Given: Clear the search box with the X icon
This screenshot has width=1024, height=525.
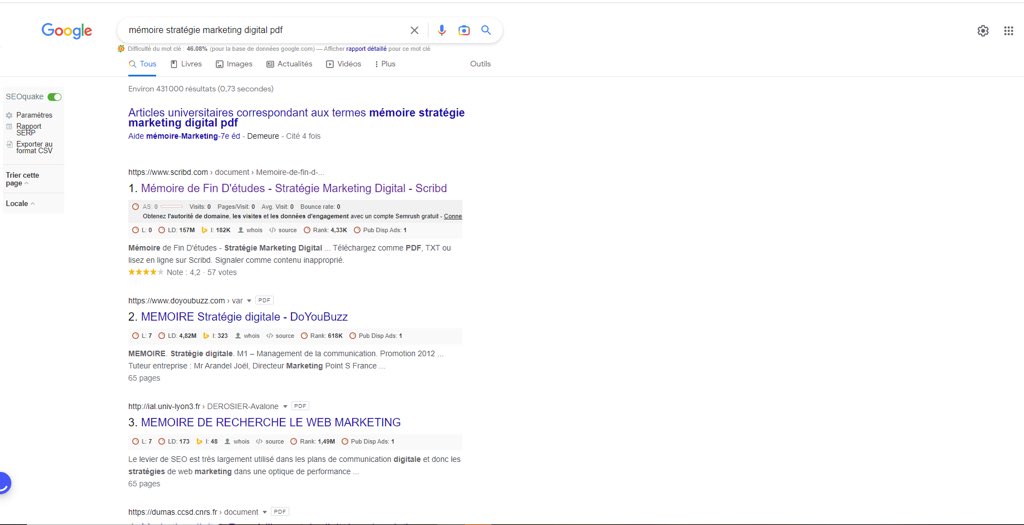Looking at the screenshot, I should [414, 30].
